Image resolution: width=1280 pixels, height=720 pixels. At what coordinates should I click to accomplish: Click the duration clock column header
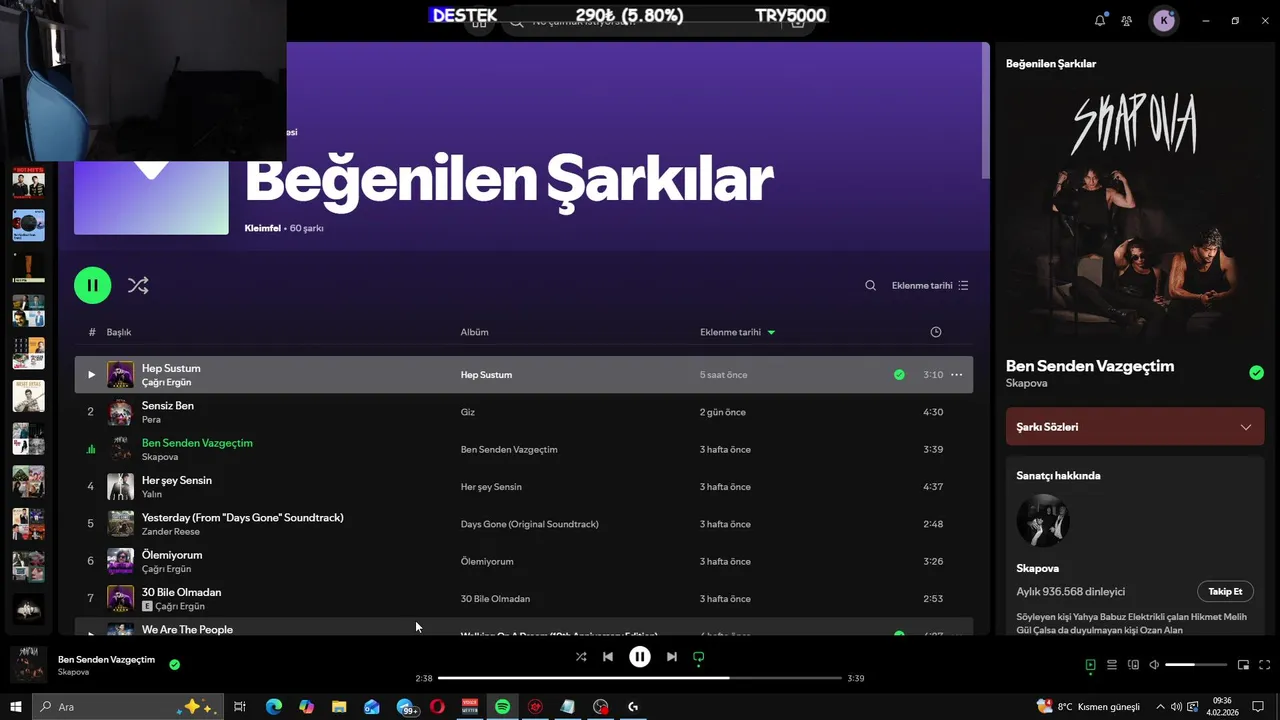936,332
